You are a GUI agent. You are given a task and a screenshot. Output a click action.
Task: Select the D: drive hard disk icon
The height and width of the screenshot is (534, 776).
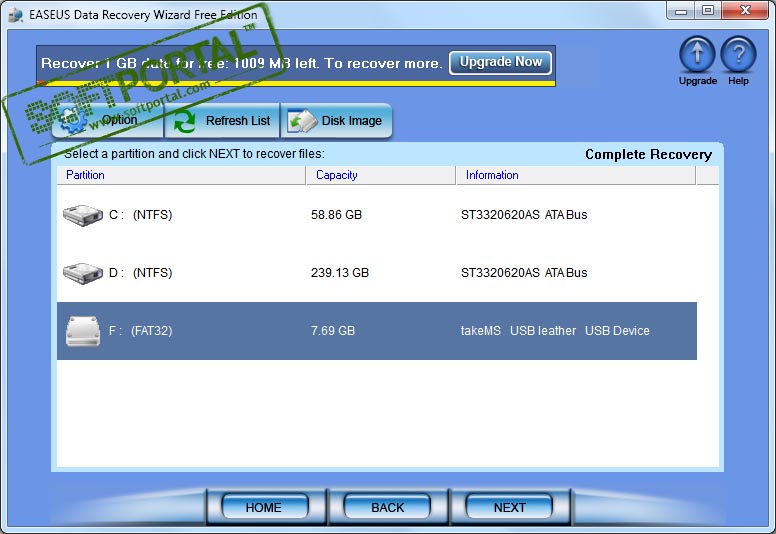click(x=83, y=273)
